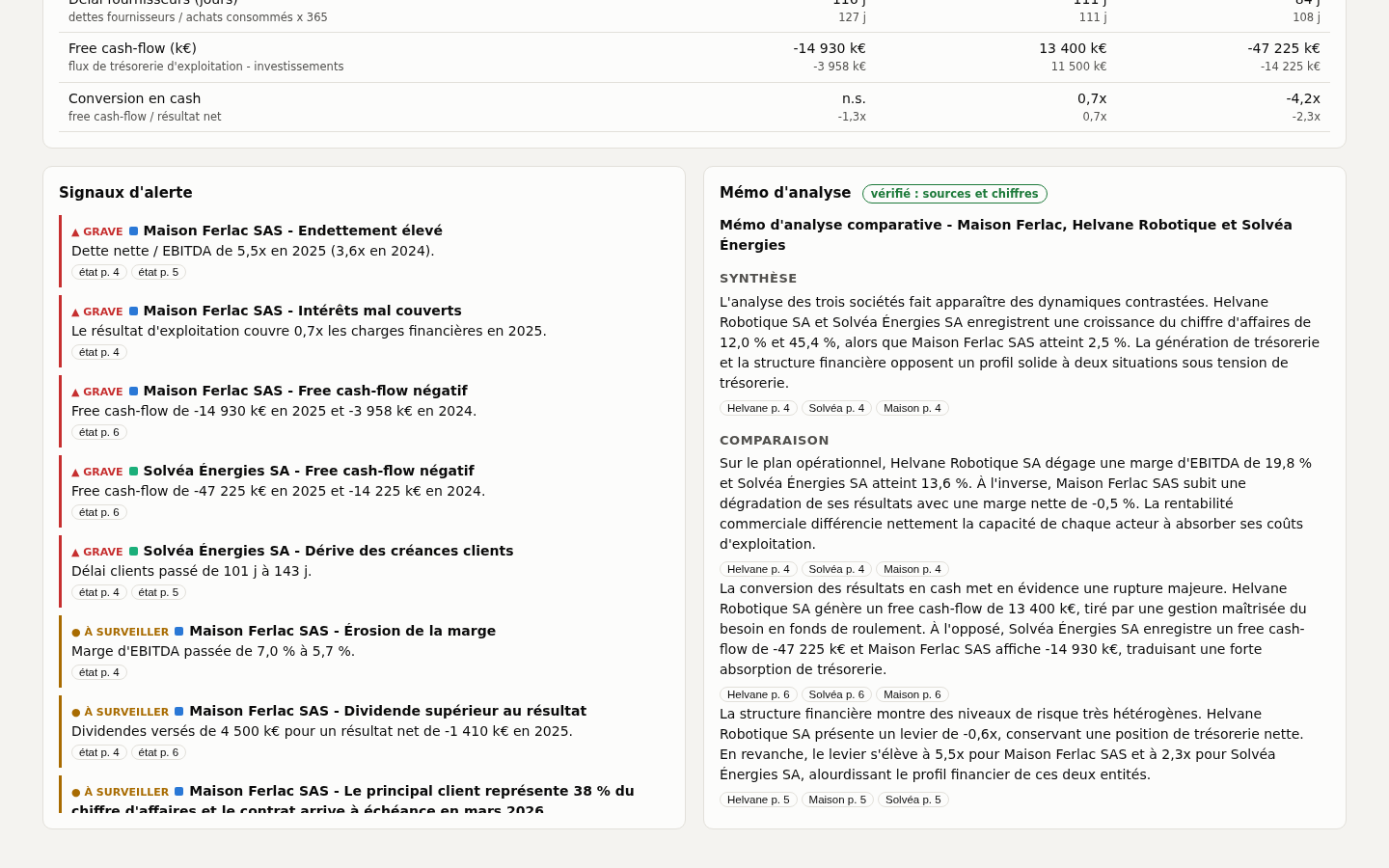Viewport: 1389px width, 868px height.
Task: Click the 'Free cash-flow (k€)' row label
Action: pos(132,48)
